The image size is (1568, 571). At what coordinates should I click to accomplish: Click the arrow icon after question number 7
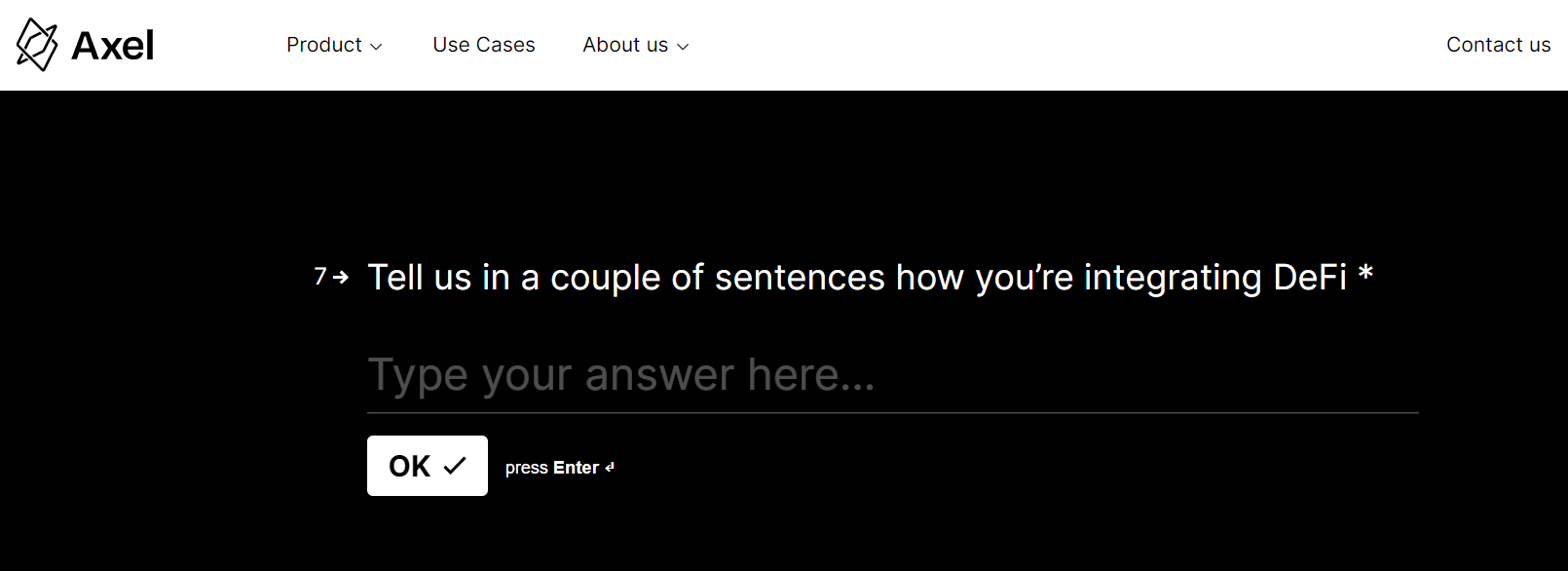(x=341, y=278)
